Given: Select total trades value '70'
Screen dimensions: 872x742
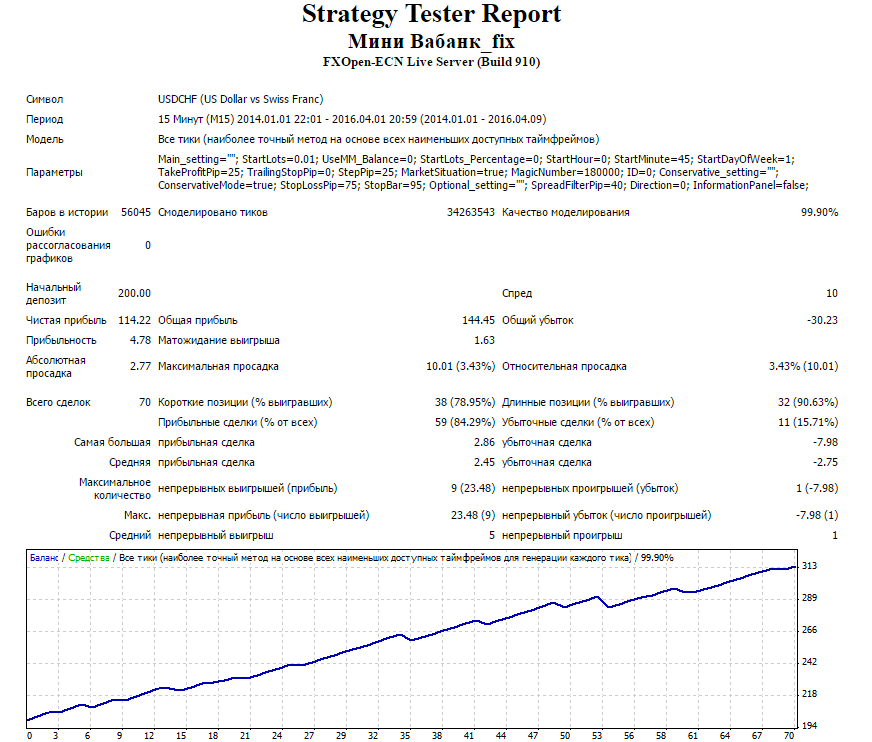Looking at the screenshot, I should click(x=145, y=402).
